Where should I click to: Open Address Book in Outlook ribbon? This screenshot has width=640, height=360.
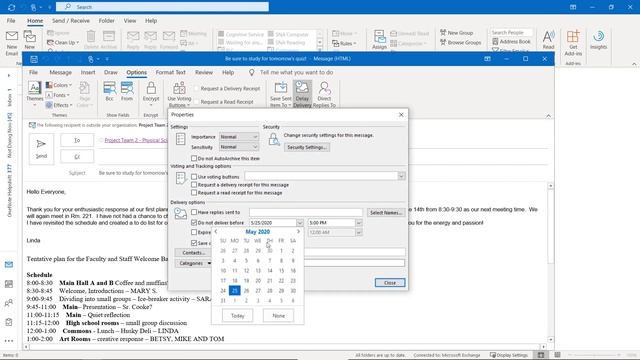point(511,42)
